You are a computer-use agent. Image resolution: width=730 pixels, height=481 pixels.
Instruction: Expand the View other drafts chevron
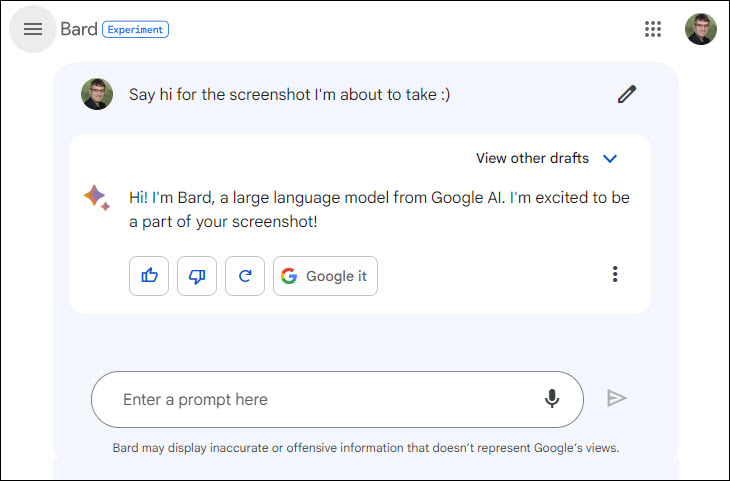point(610,159)
